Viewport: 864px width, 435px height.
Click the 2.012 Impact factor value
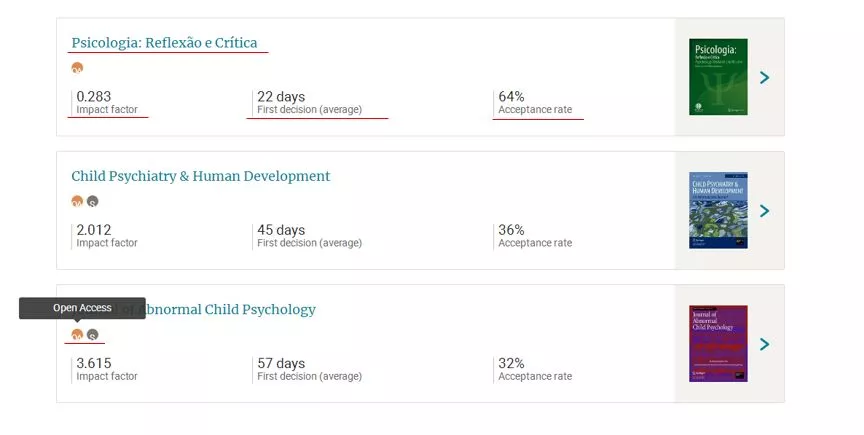[x=94, y=230]
